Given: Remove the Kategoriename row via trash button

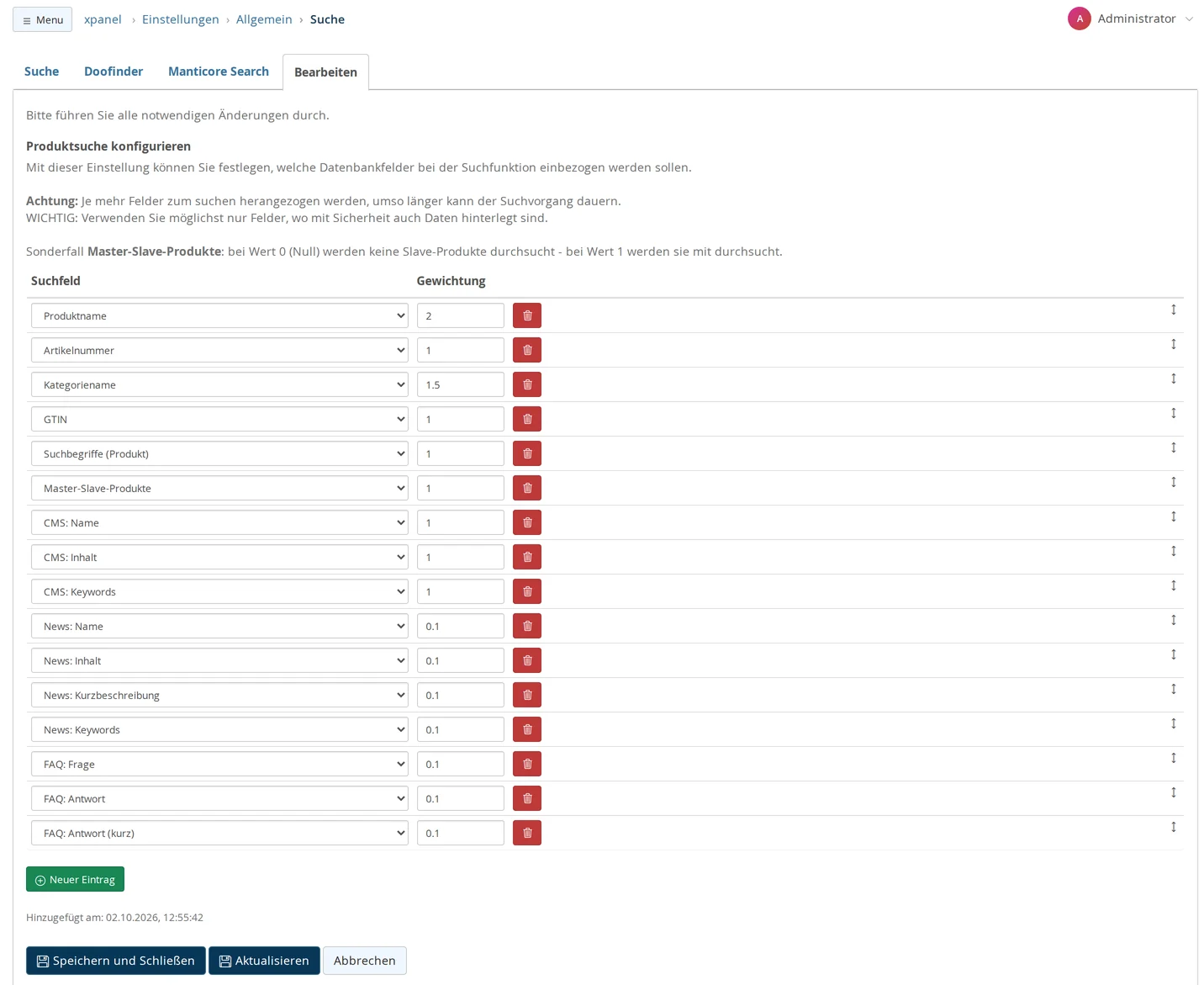Looking at the screenshot, I should pyautogui.click(x=527, y=384).
